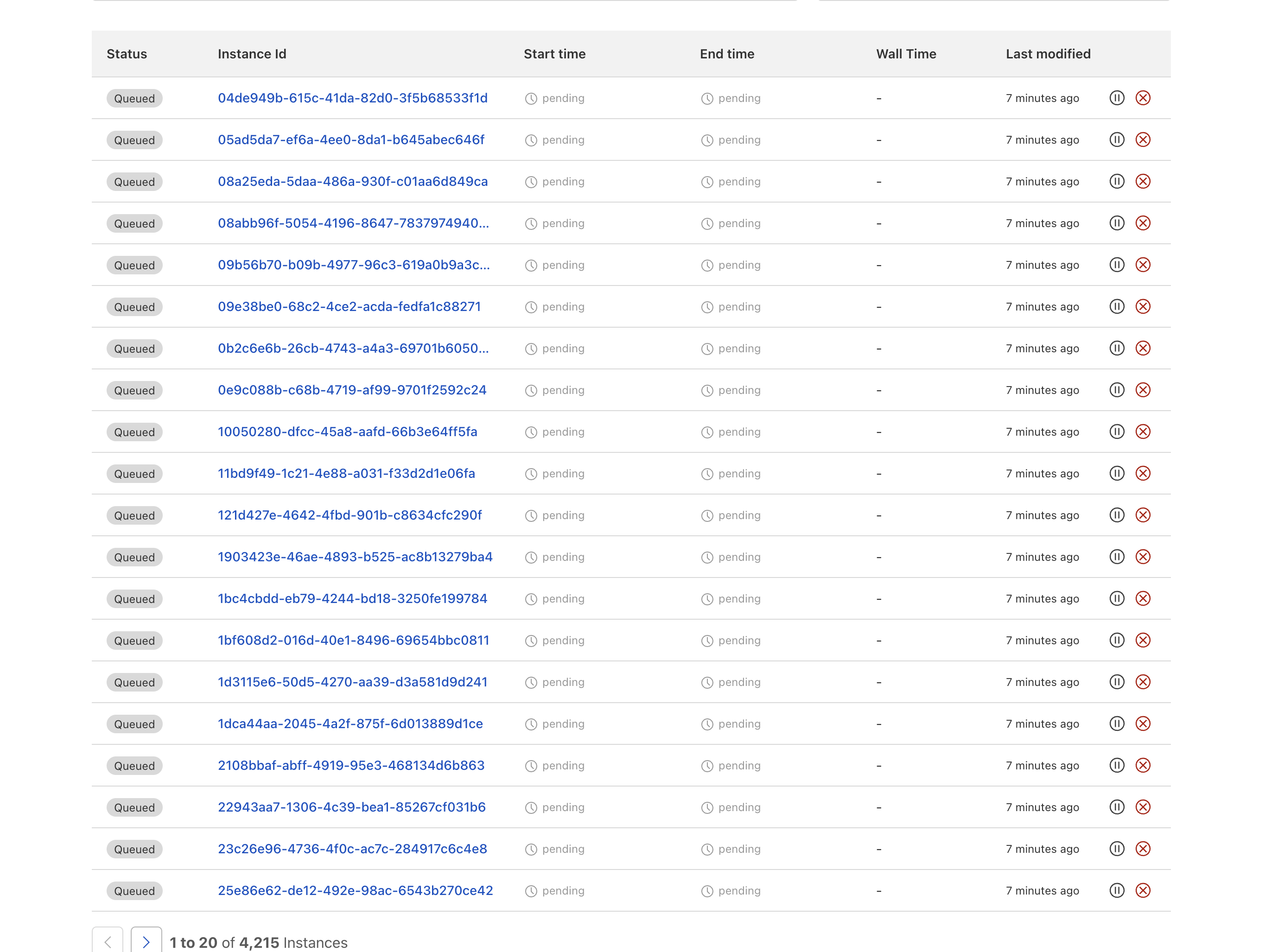This screenshot has height=952, width=1284.
Task: Pause instance 08a25eda-5daa-486a-930f-c01aa6d849ca
Action: [x=1116, y=182]
